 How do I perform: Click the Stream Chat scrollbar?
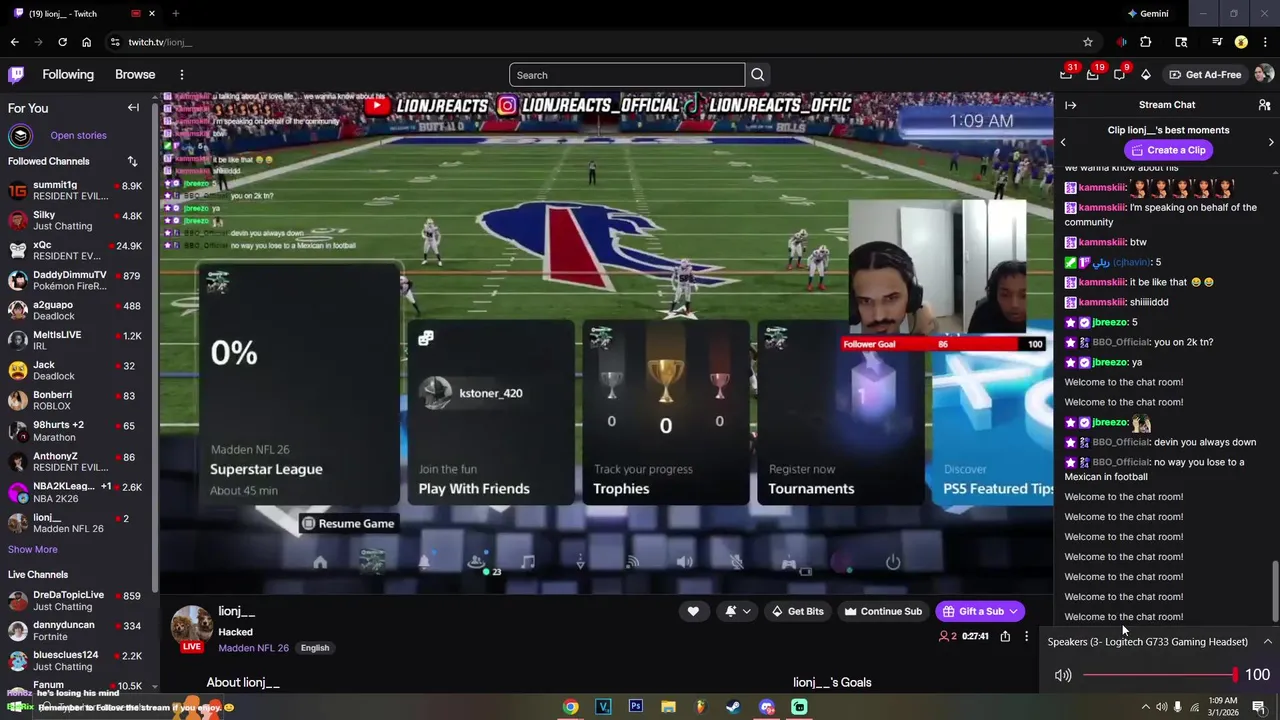click(1274, 592)
